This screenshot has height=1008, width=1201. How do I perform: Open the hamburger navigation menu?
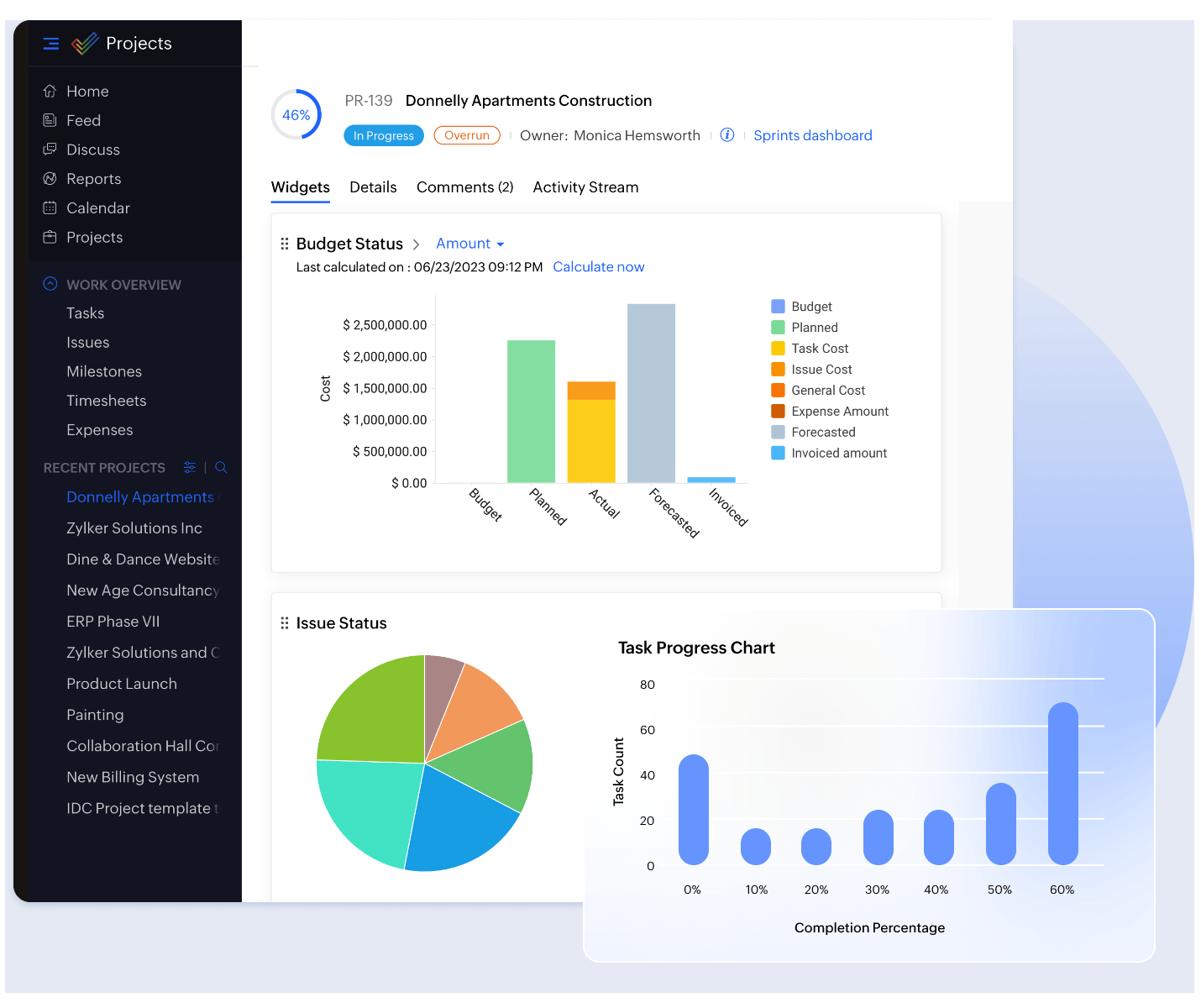coord(50,43)
